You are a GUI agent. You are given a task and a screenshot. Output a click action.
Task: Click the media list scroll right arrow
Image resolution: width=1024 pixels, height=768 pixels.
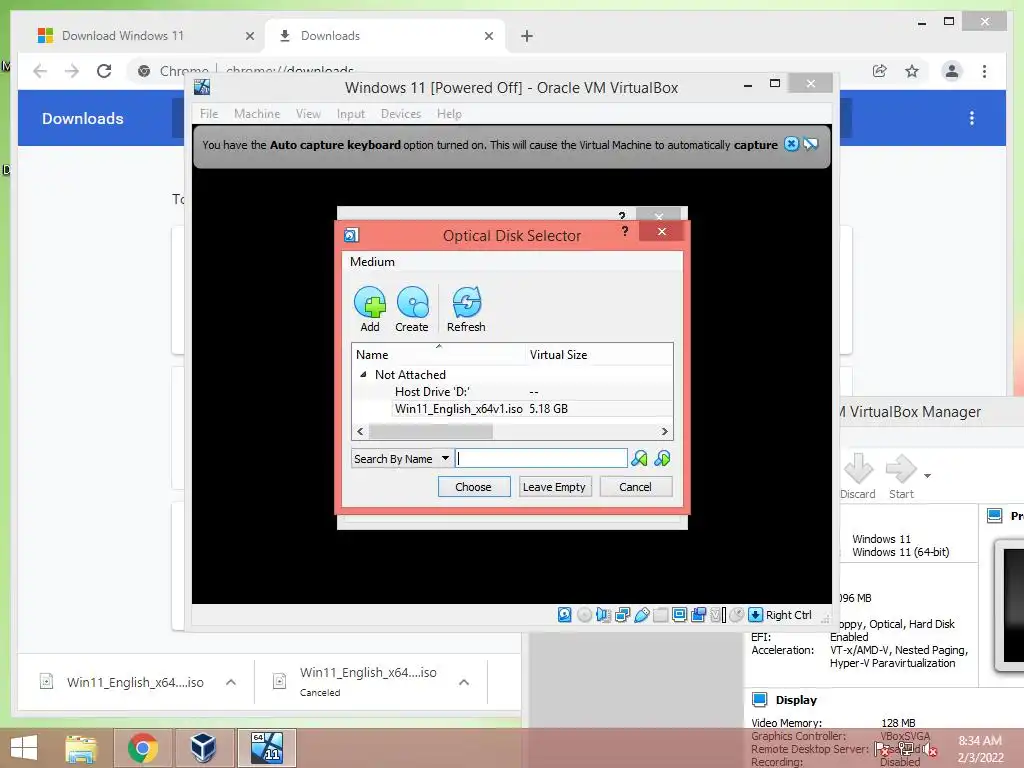pos(664,431)
